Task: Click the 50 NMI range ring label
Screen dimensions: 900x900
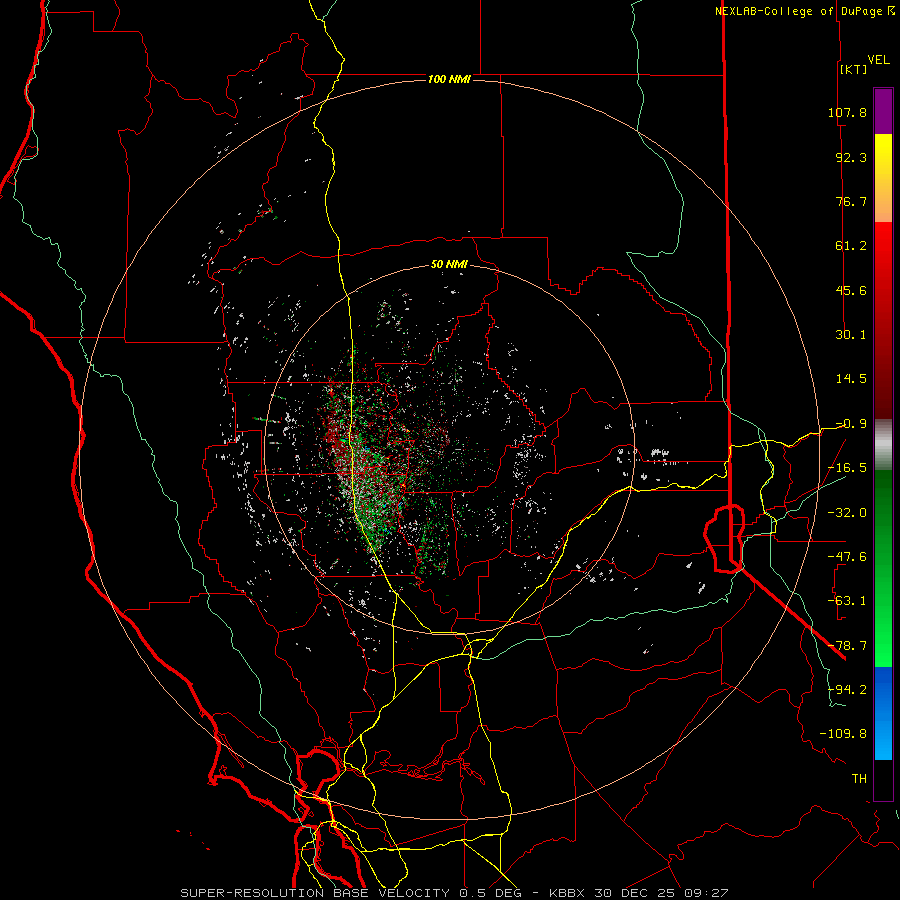Action: 449,265
